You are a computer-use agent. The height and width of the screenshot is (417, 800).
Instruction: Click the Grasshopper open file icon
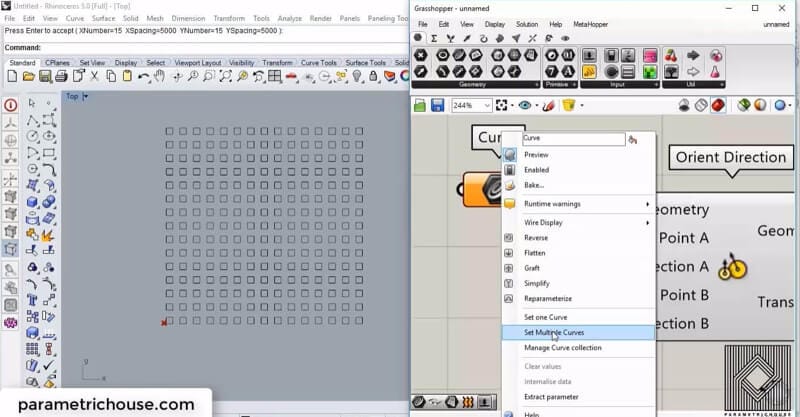[420, 105]
